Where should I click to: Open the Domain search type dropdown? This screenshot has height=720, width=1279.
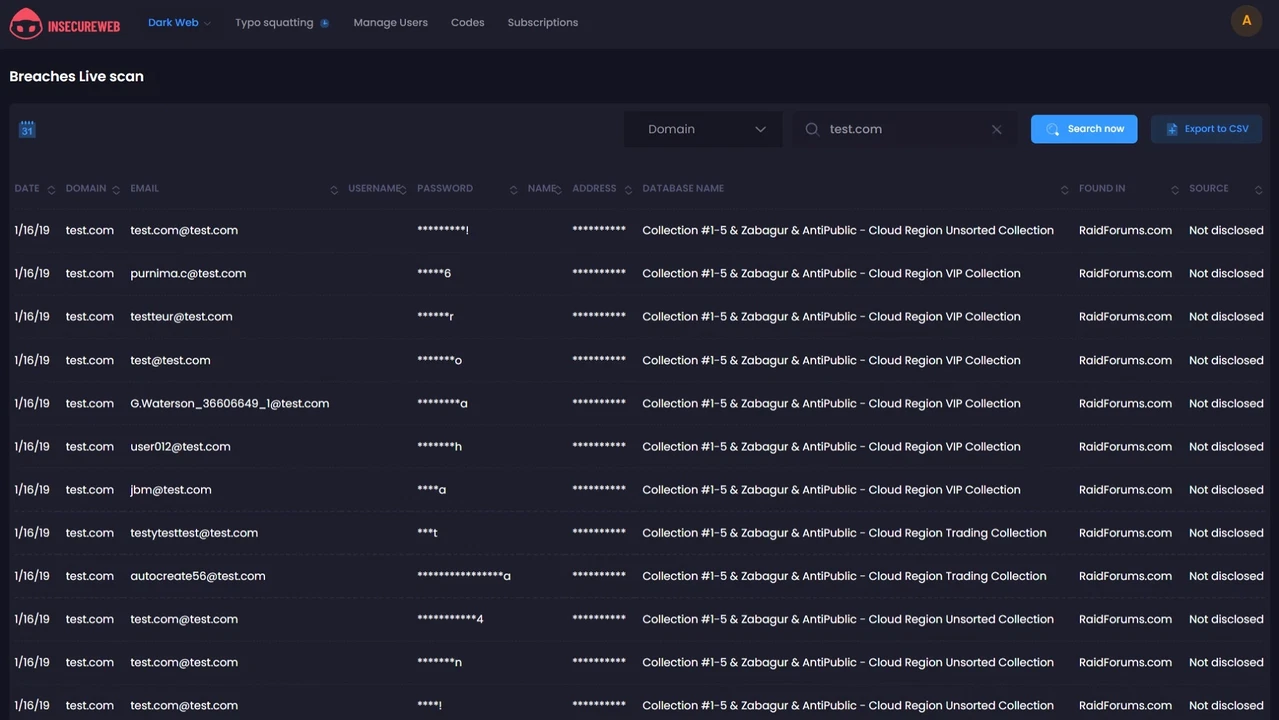pyautogui.click(x=704, y=129)
